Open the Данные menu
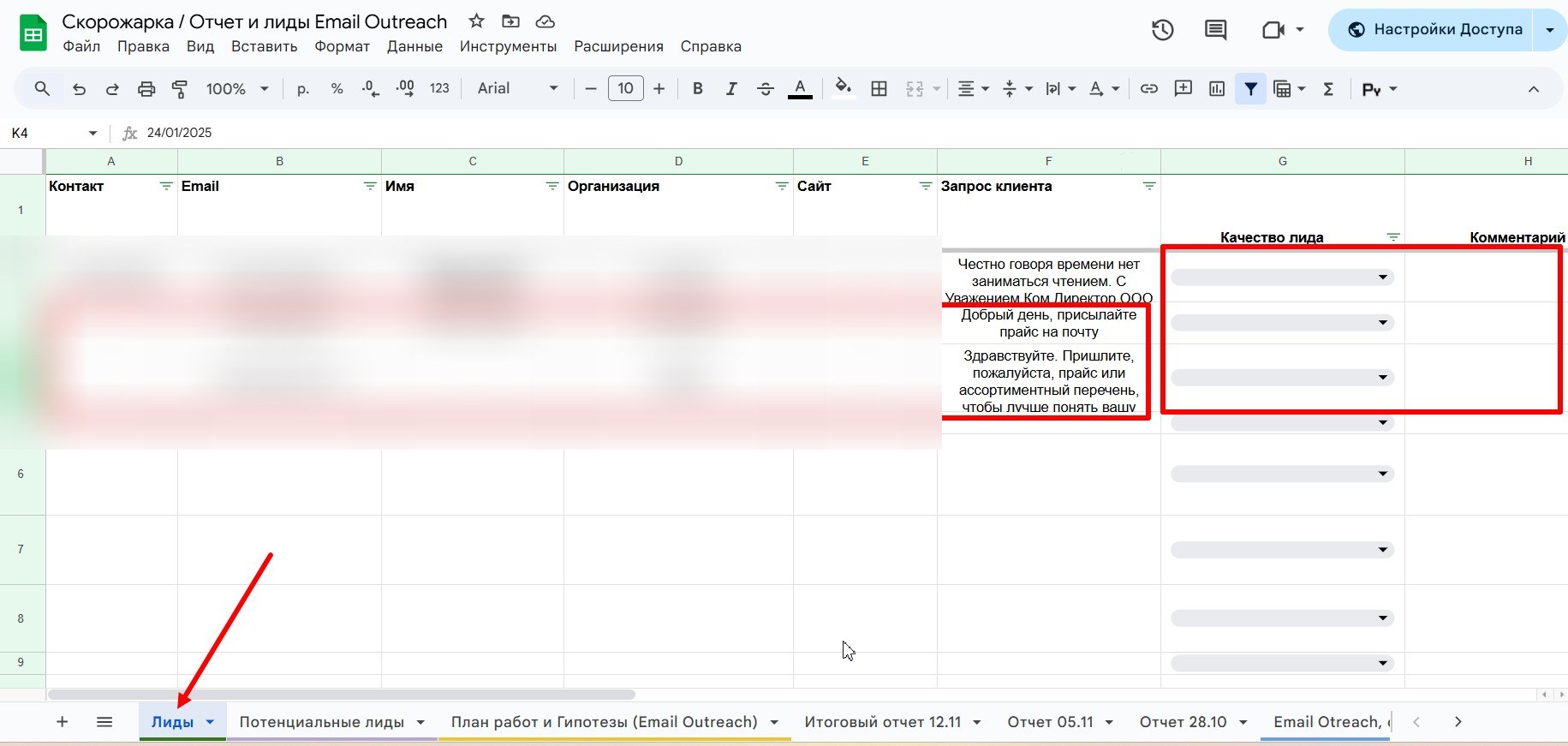Image resolution: width=1568 pixels, height=746 pixels. [x=414, y=46]
